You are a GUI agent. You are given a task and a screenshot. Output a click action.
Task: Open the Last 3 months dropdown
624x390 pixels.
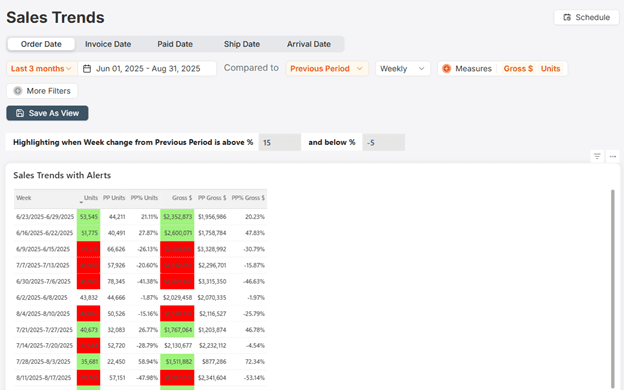point(41,68)
